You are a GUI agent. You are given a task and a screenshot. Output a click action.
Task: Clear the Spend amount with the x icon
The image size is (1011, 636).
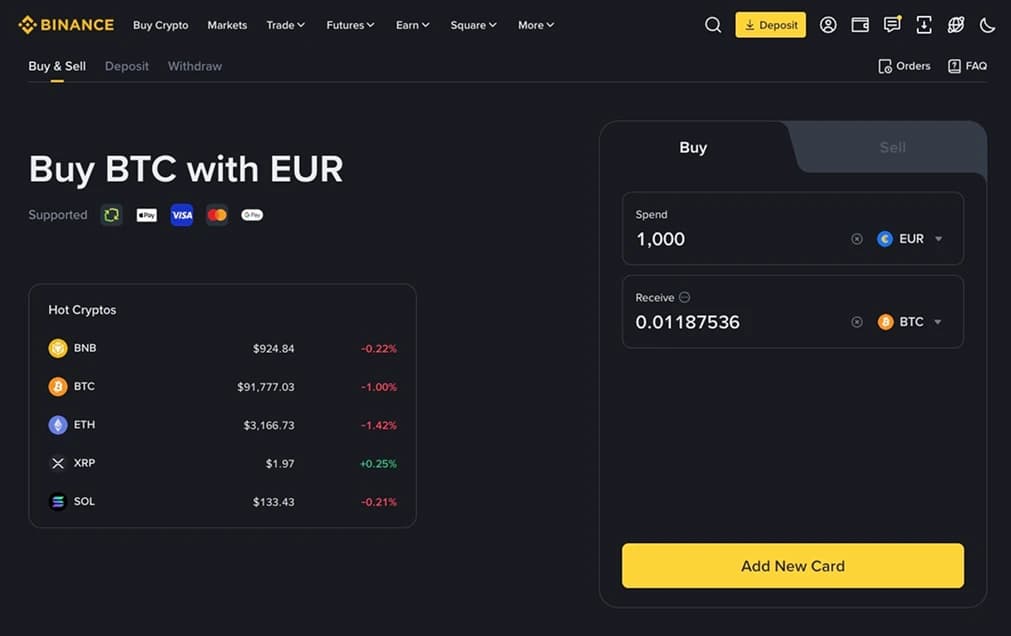856,238
